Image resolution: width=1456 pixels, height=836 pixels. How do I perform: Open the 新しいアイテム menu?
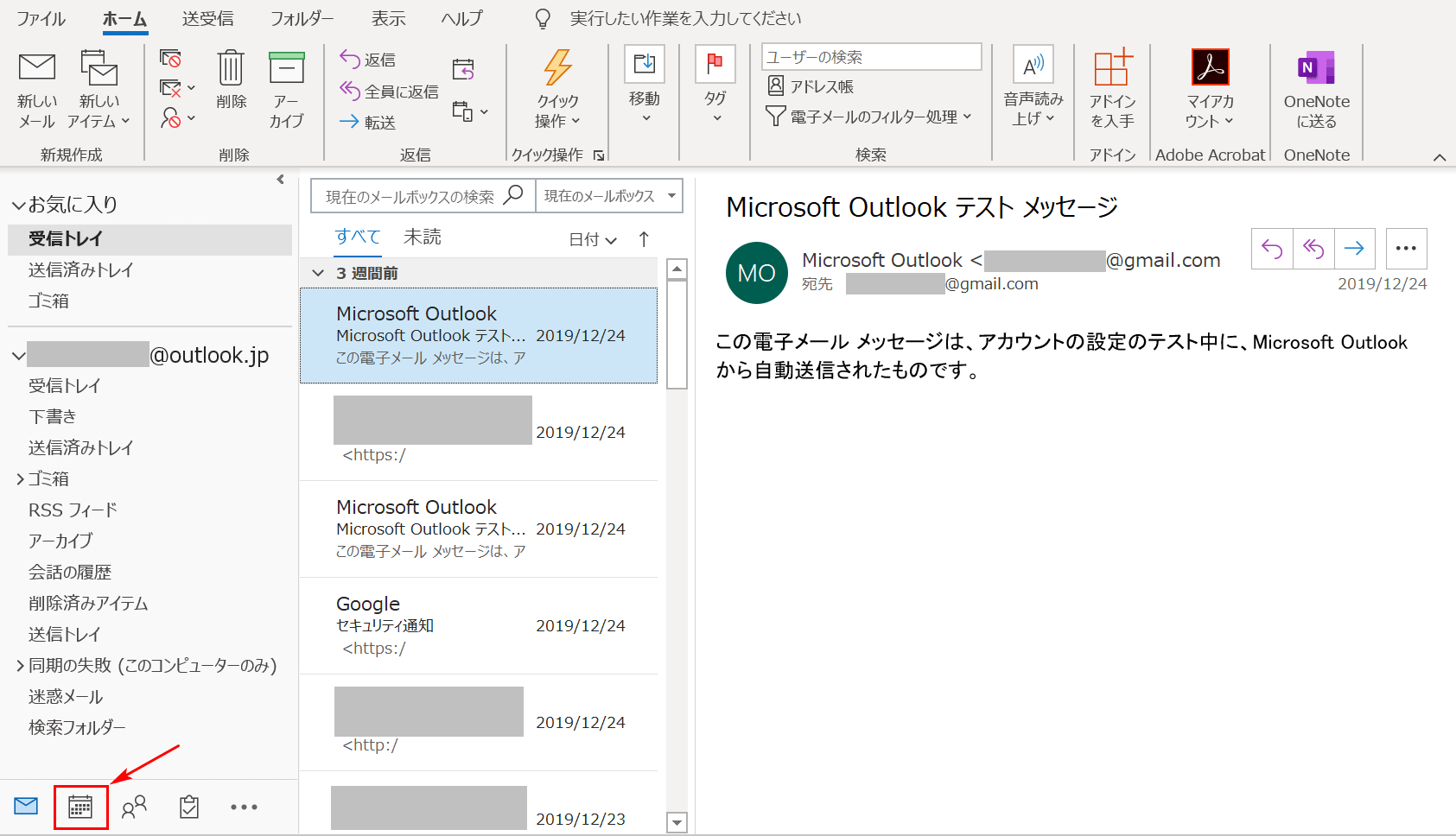pyautogui.click(x=99, y=90)
